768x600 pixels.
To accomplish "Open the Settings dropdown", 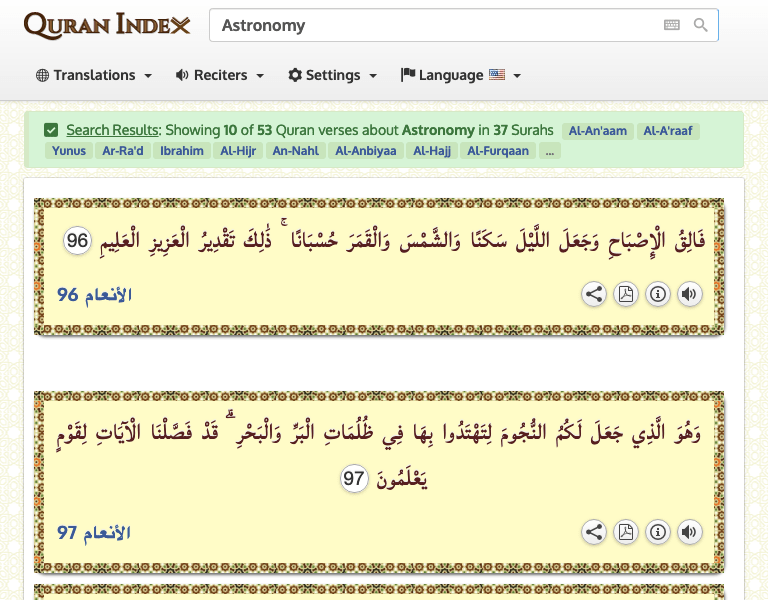I will tap(332, 75).
